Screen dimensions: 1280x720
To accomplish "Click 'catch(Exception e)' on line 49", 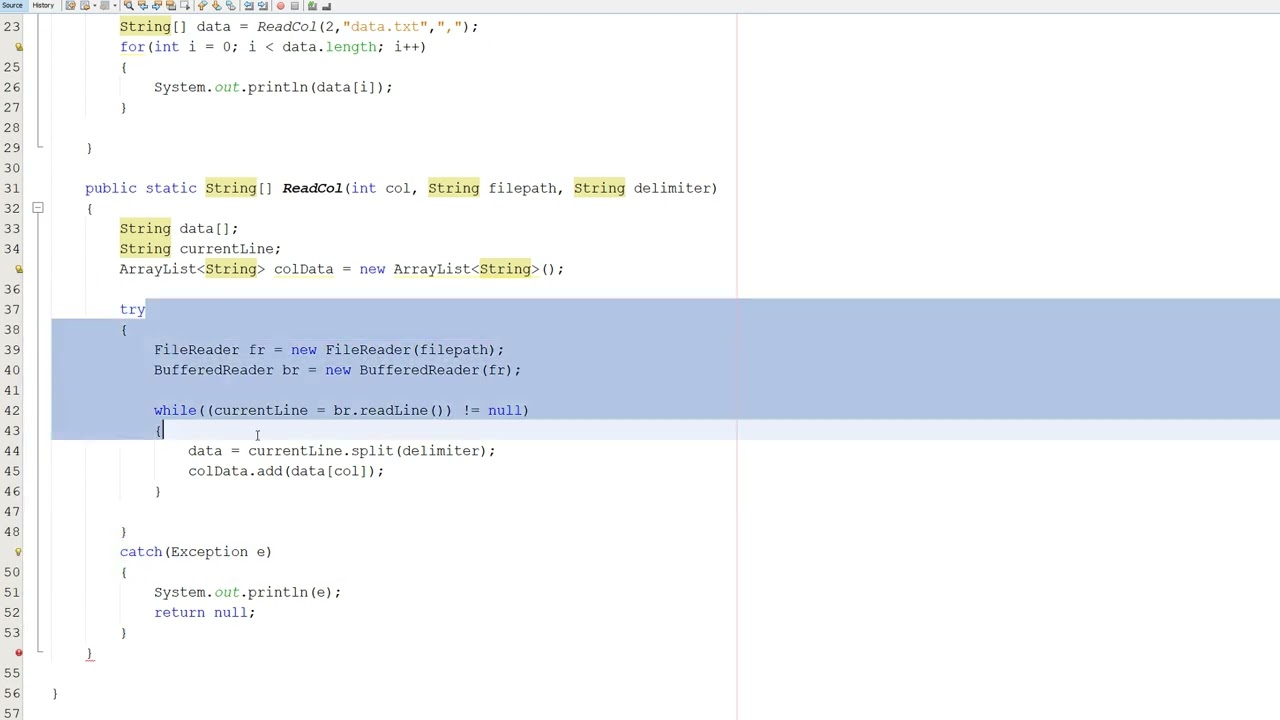I will (x=195, y=552).
